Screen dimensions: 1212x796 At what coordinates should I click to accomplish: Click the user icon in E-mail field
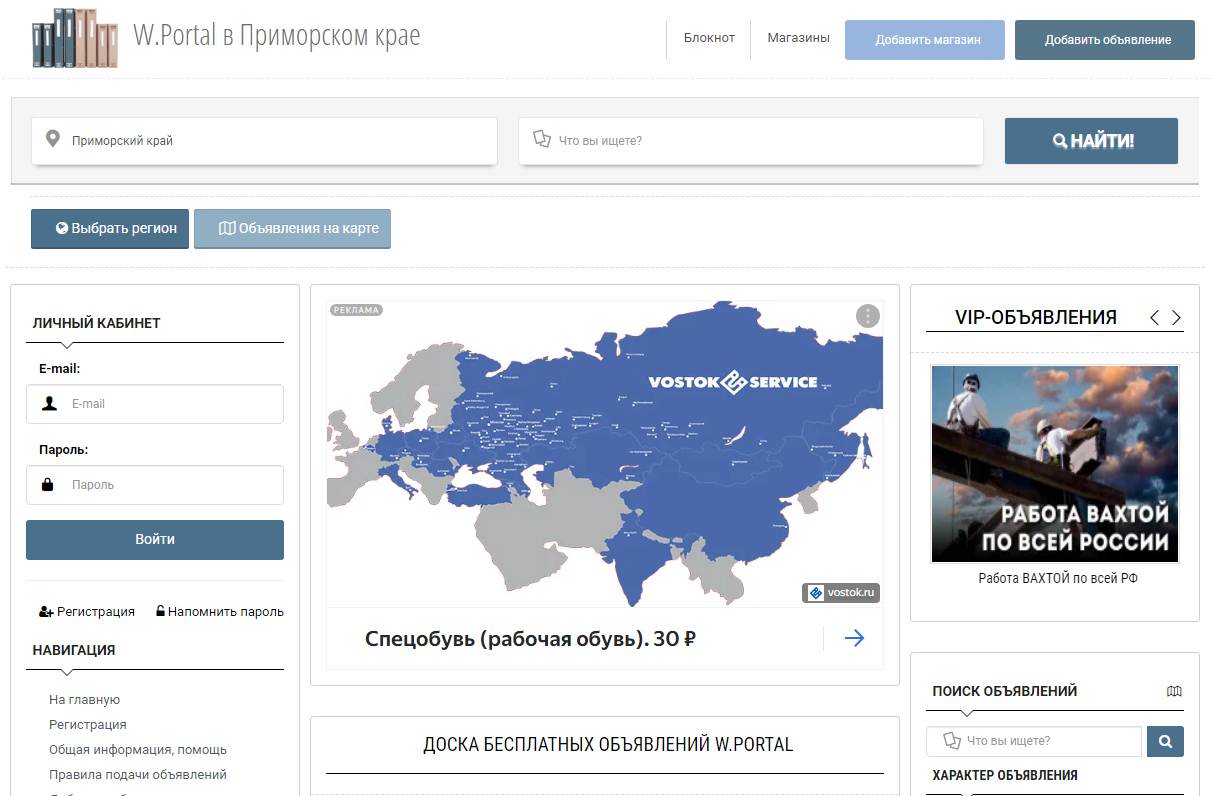click(49, 403)
